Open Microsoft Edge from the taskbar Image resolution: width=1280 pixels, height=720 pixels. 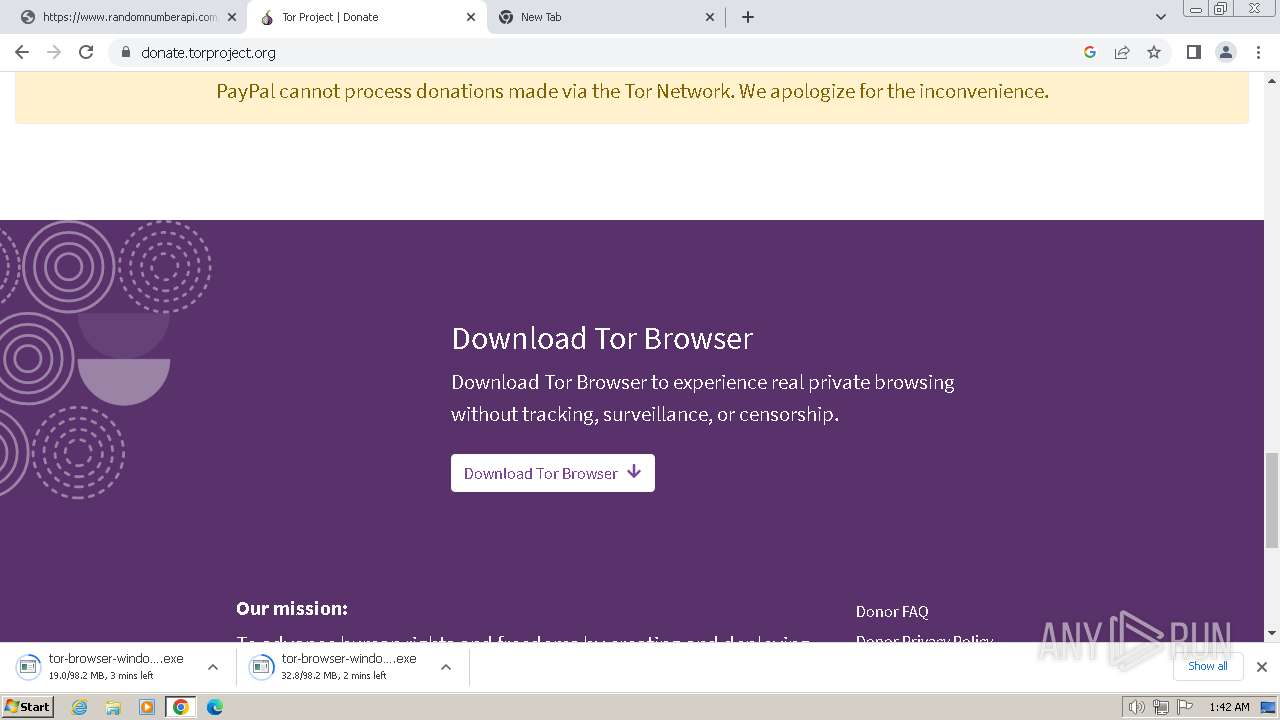point(214,707)
